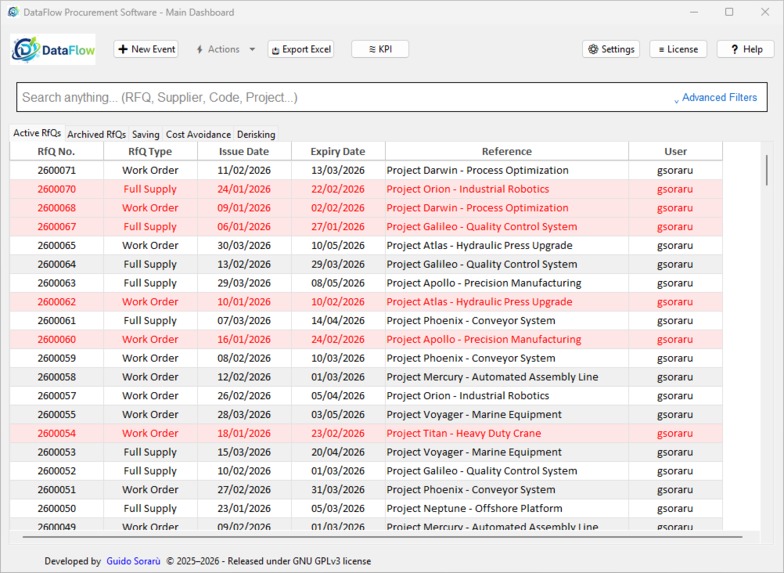Click Project Titan - Heavy Duty Crane
Viewport: 784px width, 573px height.
tap(464, 434)
